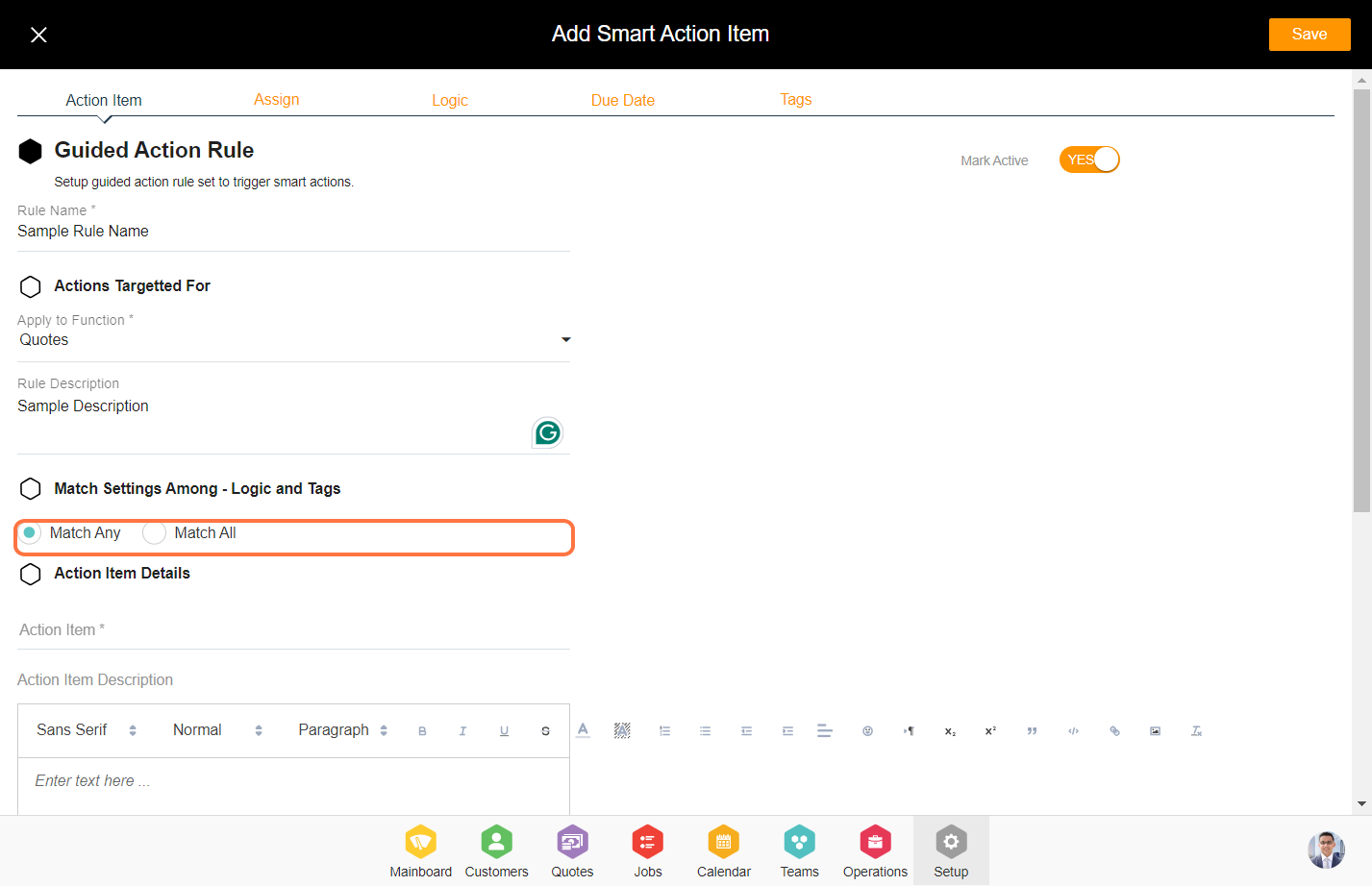This screenshot has width=1372, height=886.
Task: Open Calendar from bottom navigation
Action: (724, 851)
